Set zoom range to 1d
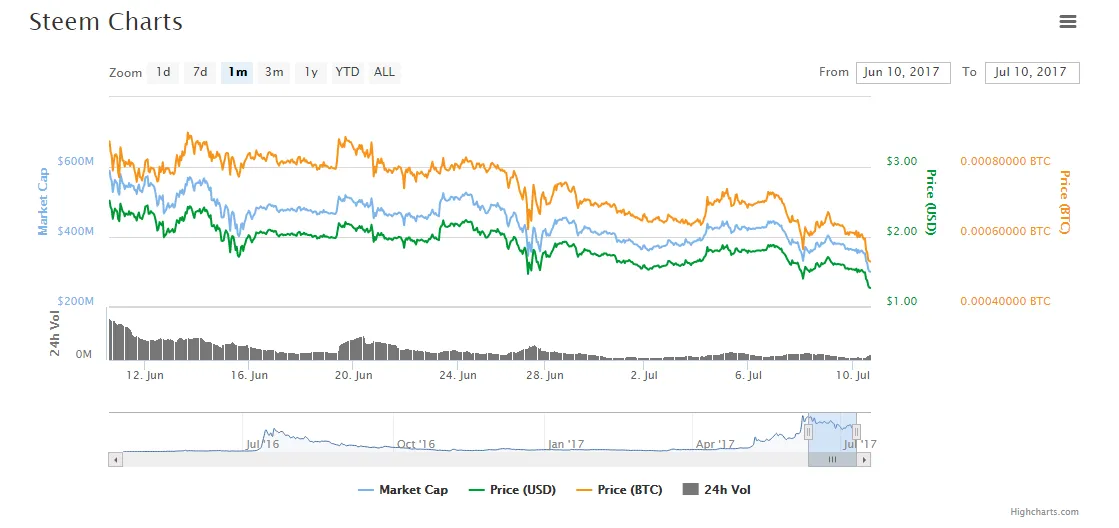Viewport: 1119px width, 528px height. point(163,72)
